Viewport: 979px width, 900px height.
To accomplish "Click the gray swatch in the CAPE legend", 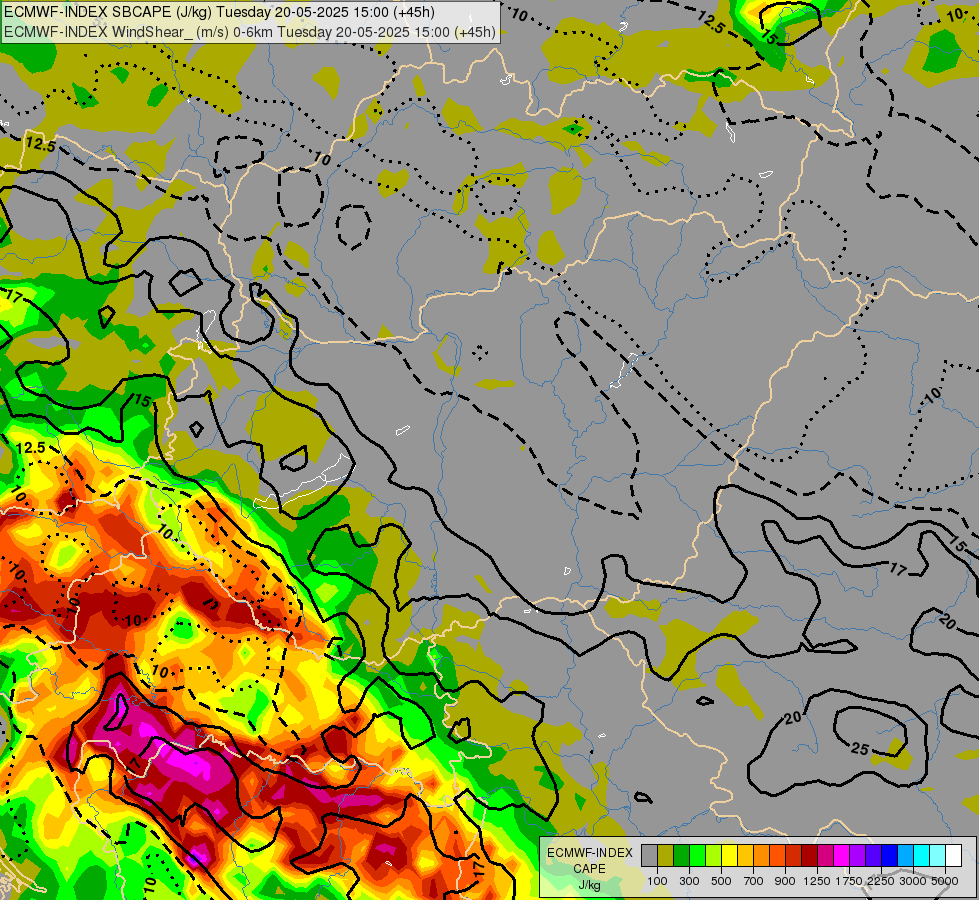I will coord(649,856).
